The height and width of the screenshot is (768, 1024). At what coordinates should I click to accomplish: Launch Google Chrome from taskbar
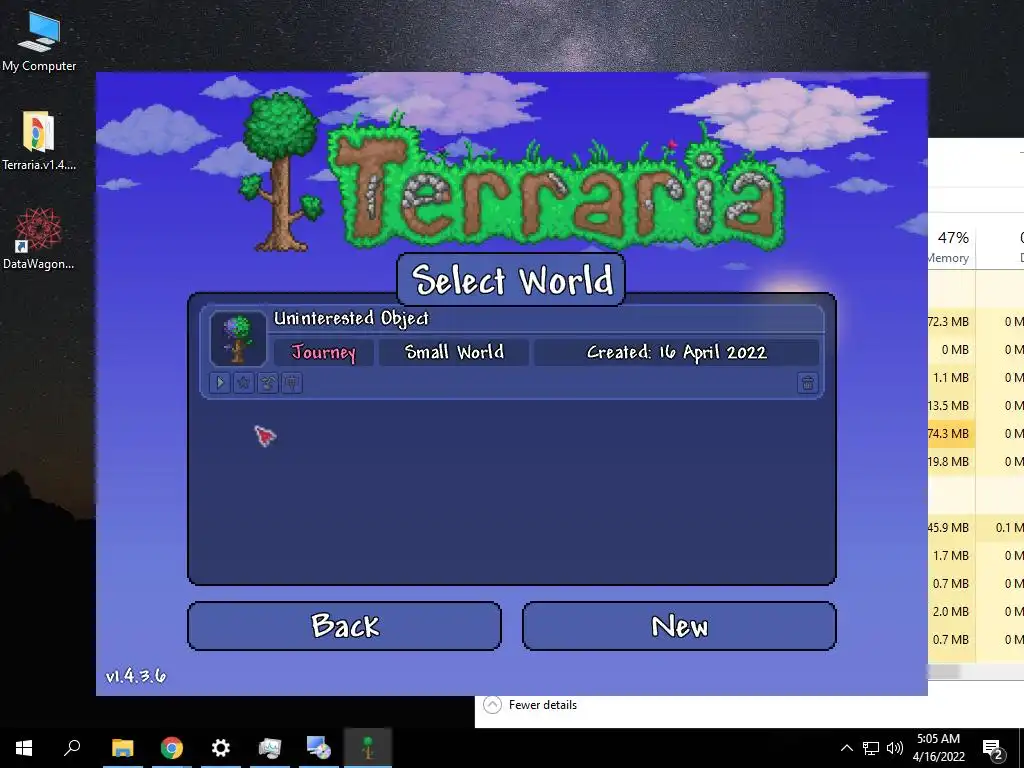coord(172,748)
